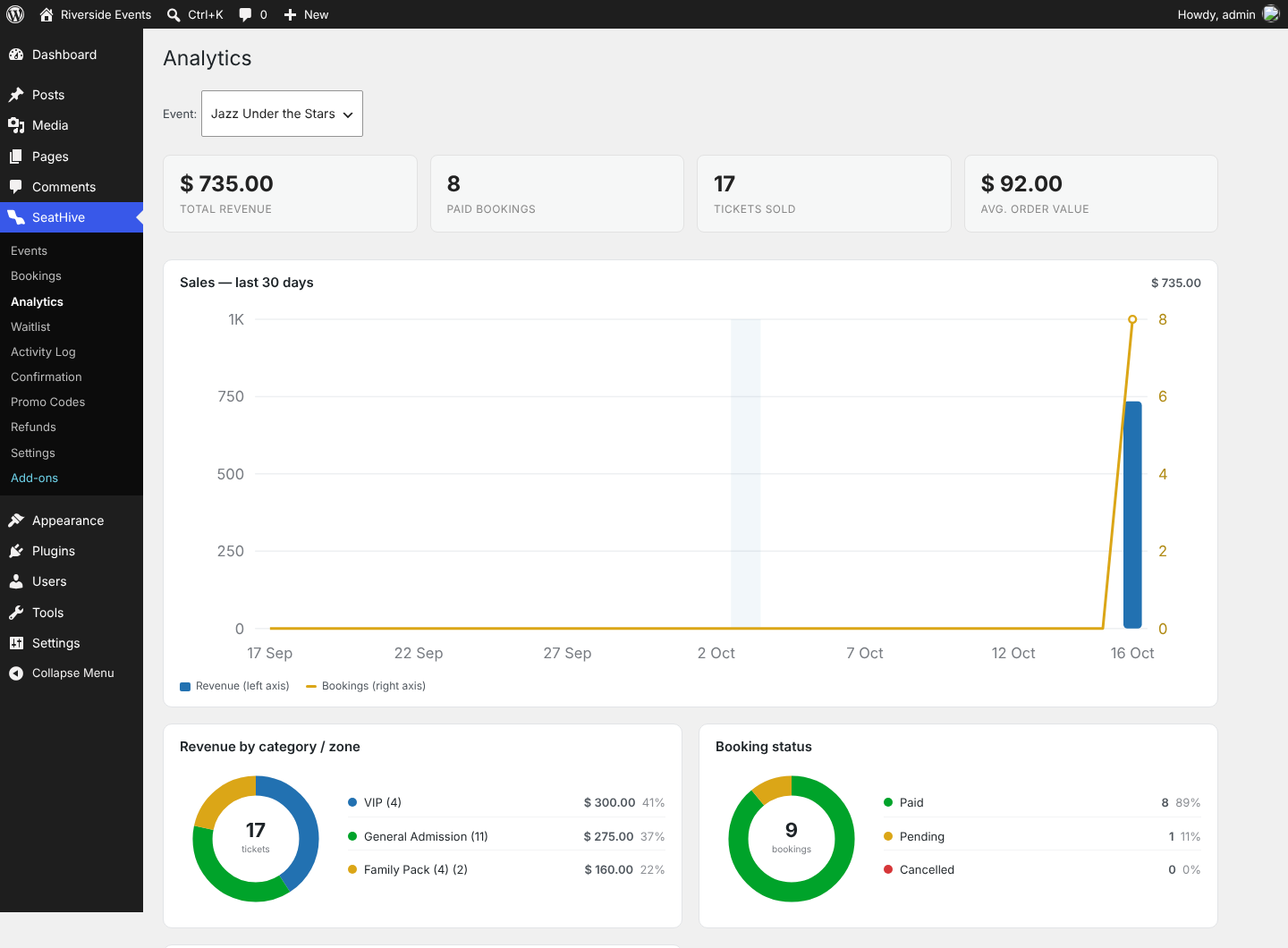Click the Dashboard menu label
The image size is (1288, 948).
[x=64, y=55]
